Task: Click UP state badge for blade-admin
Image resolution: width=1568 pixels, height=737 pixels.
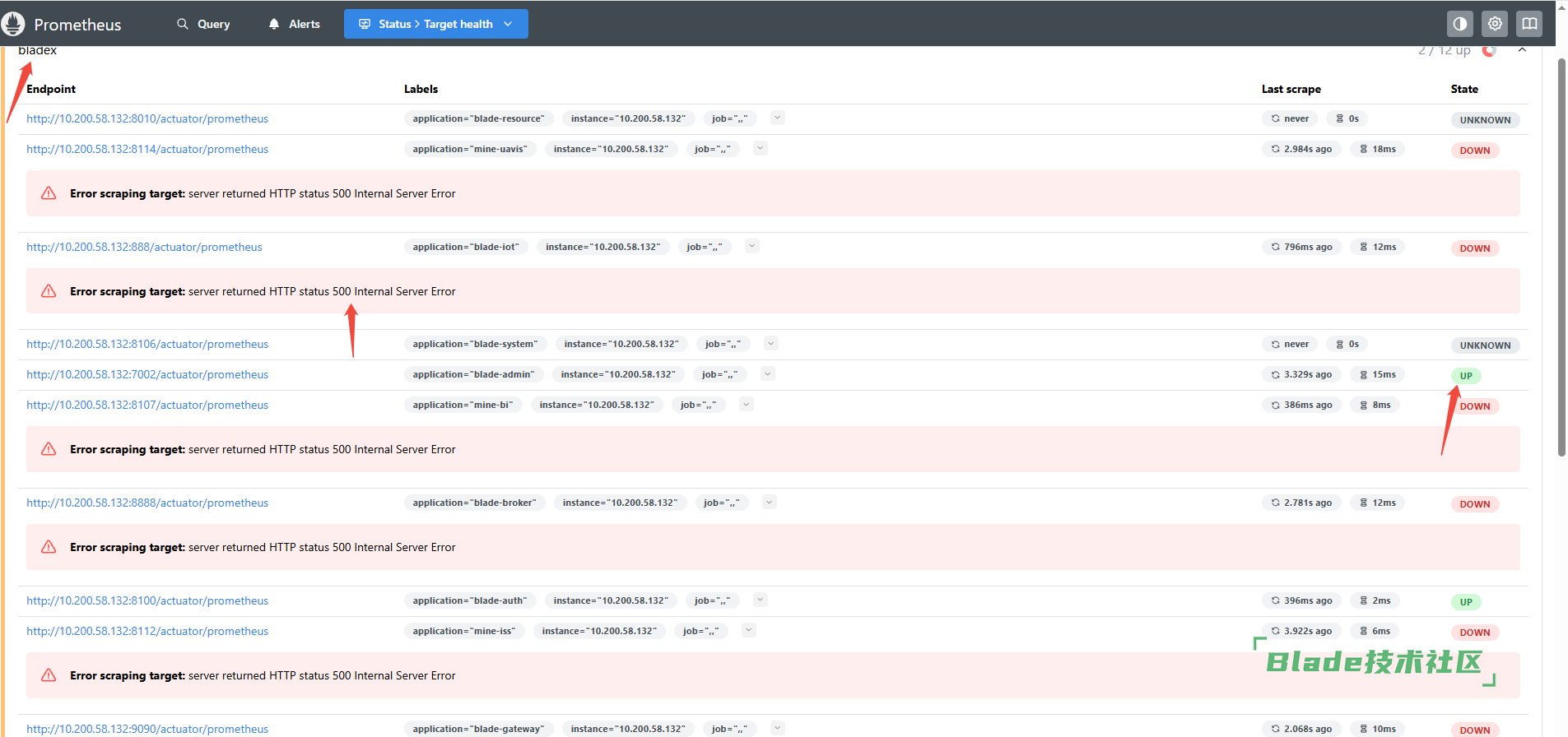Action: tap(1466, 376)
